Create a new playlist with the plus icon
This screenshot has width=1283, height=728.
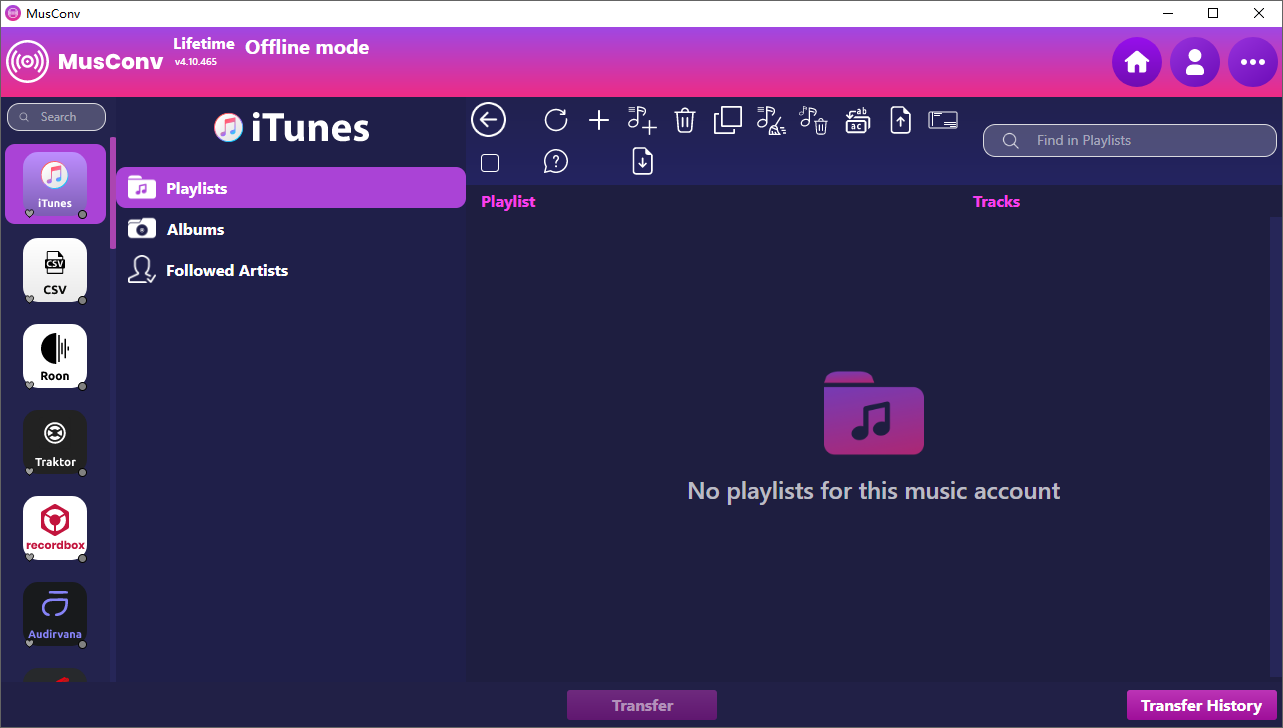(598, 120)
